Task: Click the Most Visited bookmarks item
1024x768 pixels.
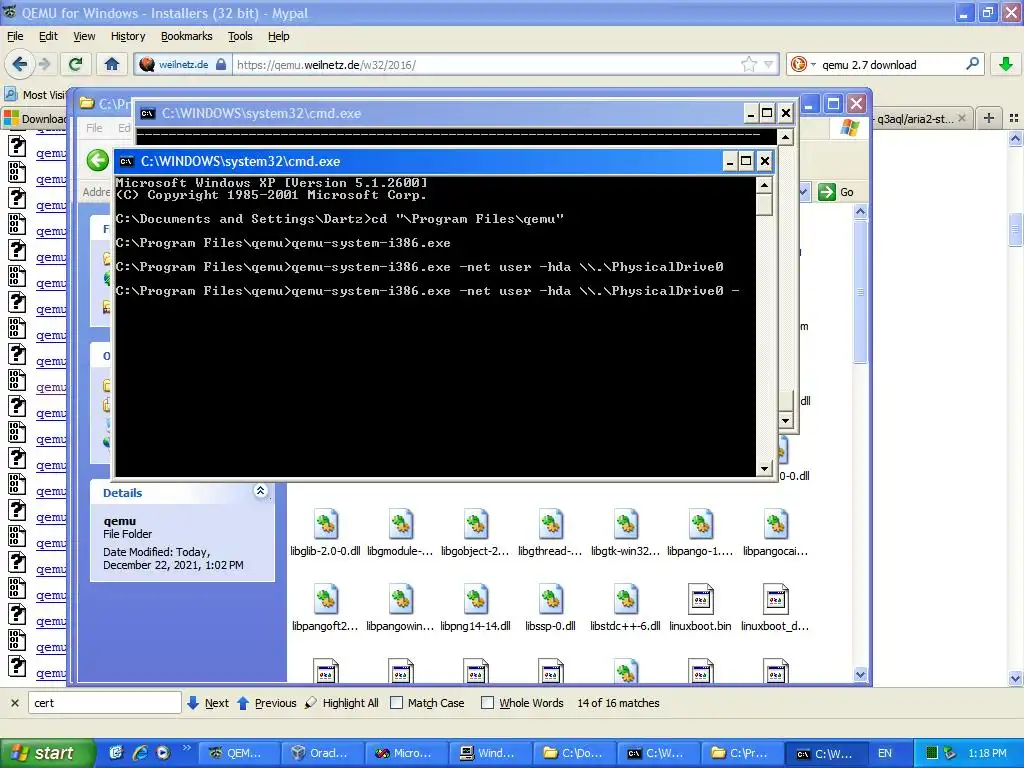Action: coord(35,95)
